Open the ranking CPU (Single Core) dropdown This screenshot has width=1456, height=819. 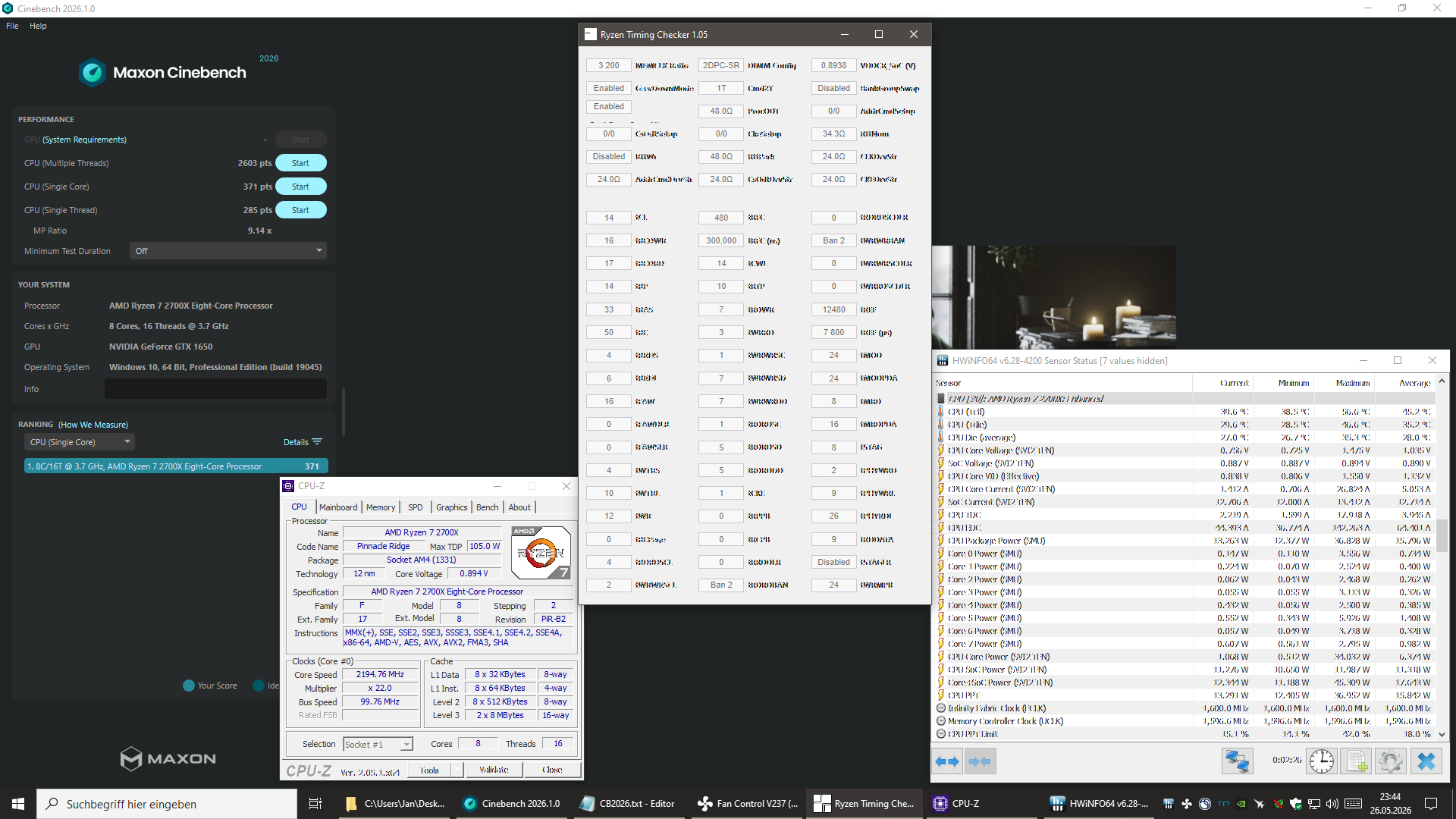click(x=80, y=442)
